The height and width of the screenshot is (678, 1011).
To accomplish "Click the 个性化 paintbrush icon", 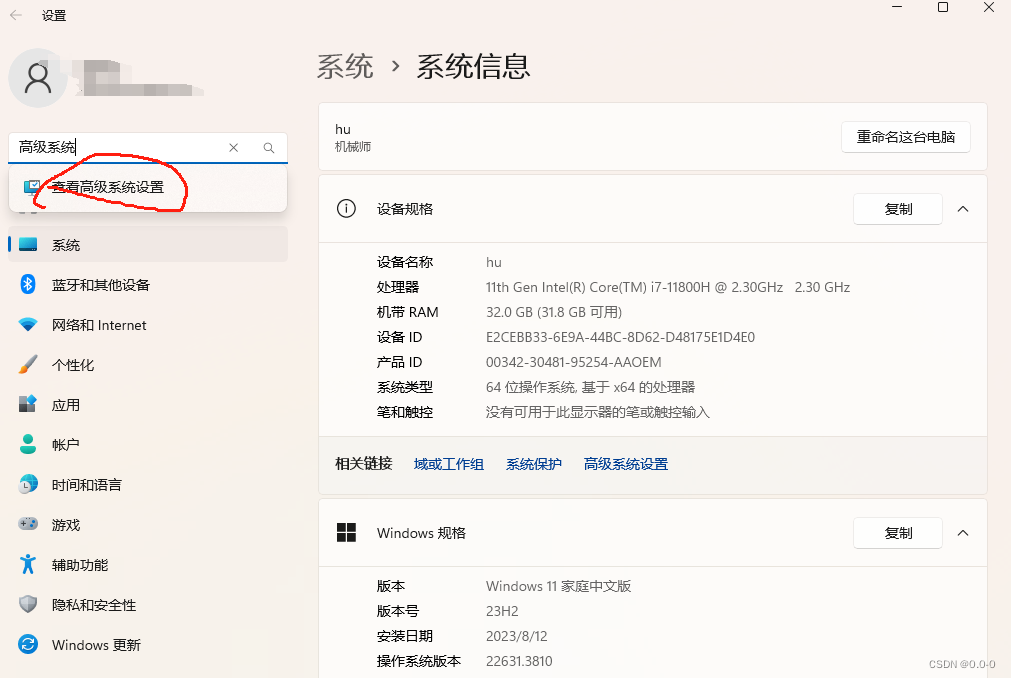I will click(28, 364).
